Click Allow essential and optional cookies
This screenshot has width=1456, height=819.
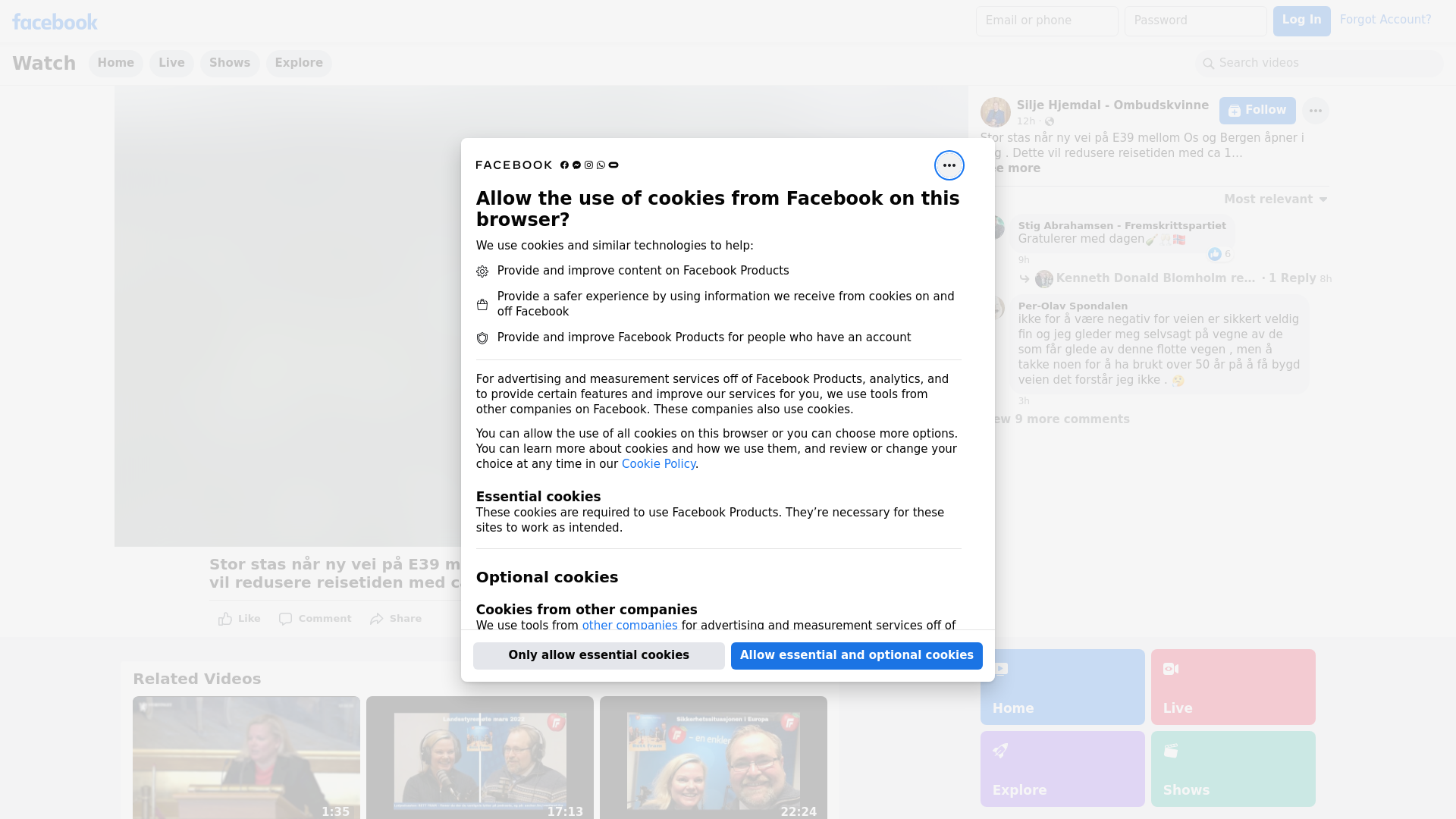[x=856, y=655]
